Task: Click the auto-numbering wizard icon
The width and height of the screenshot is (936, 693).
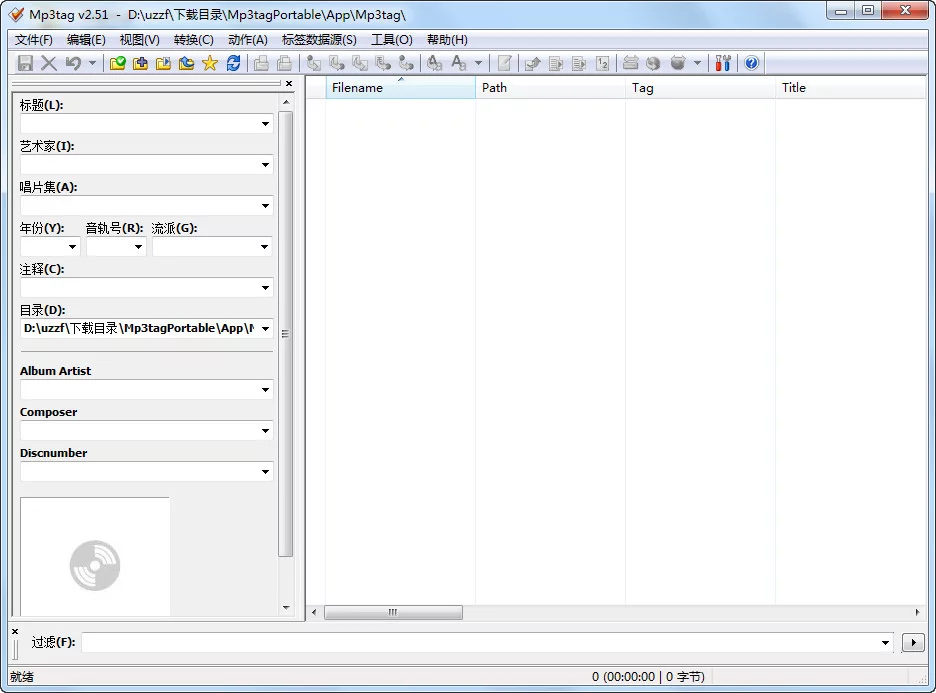Action: (602, 63)
